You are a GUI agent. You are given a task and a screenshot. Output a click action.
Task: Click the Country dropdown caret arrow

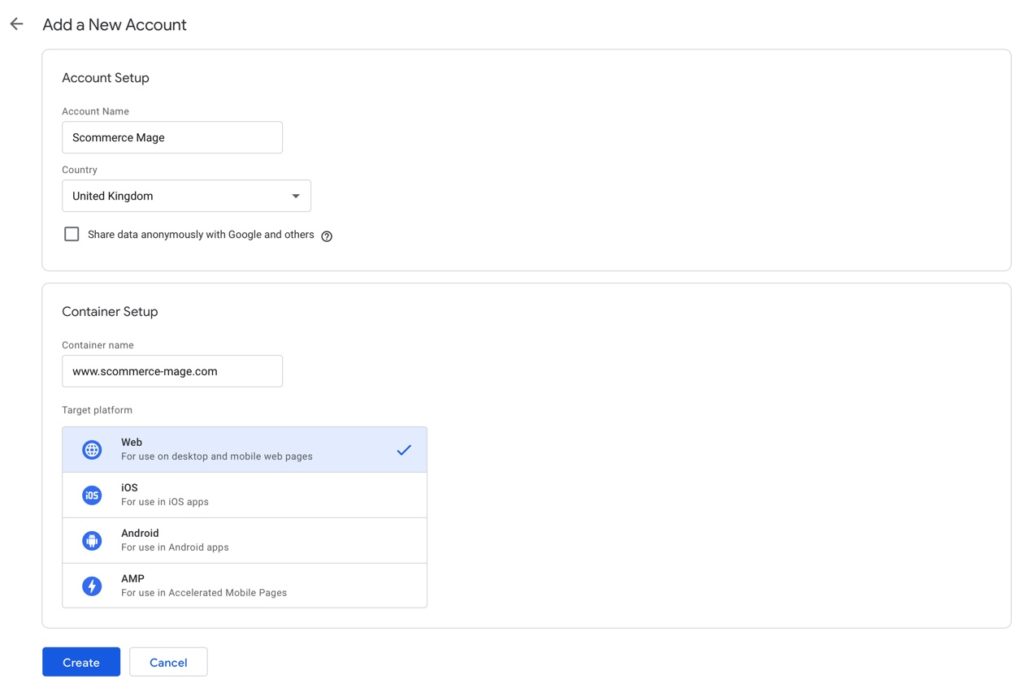[295, 195]
